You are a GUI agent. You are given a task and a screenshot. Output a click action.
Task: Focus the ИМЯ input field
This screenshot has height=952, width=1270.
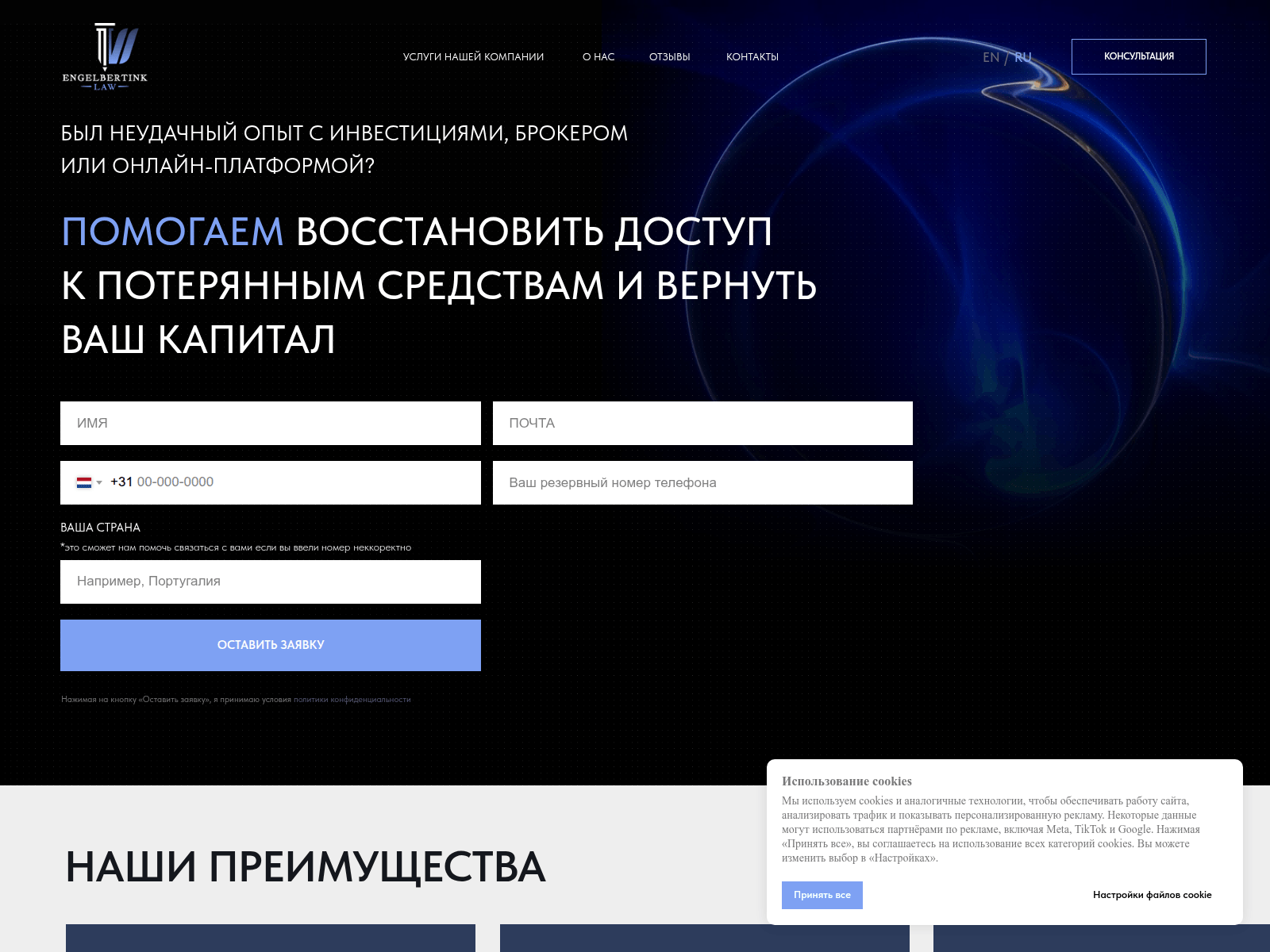click(x=271, y=423)
